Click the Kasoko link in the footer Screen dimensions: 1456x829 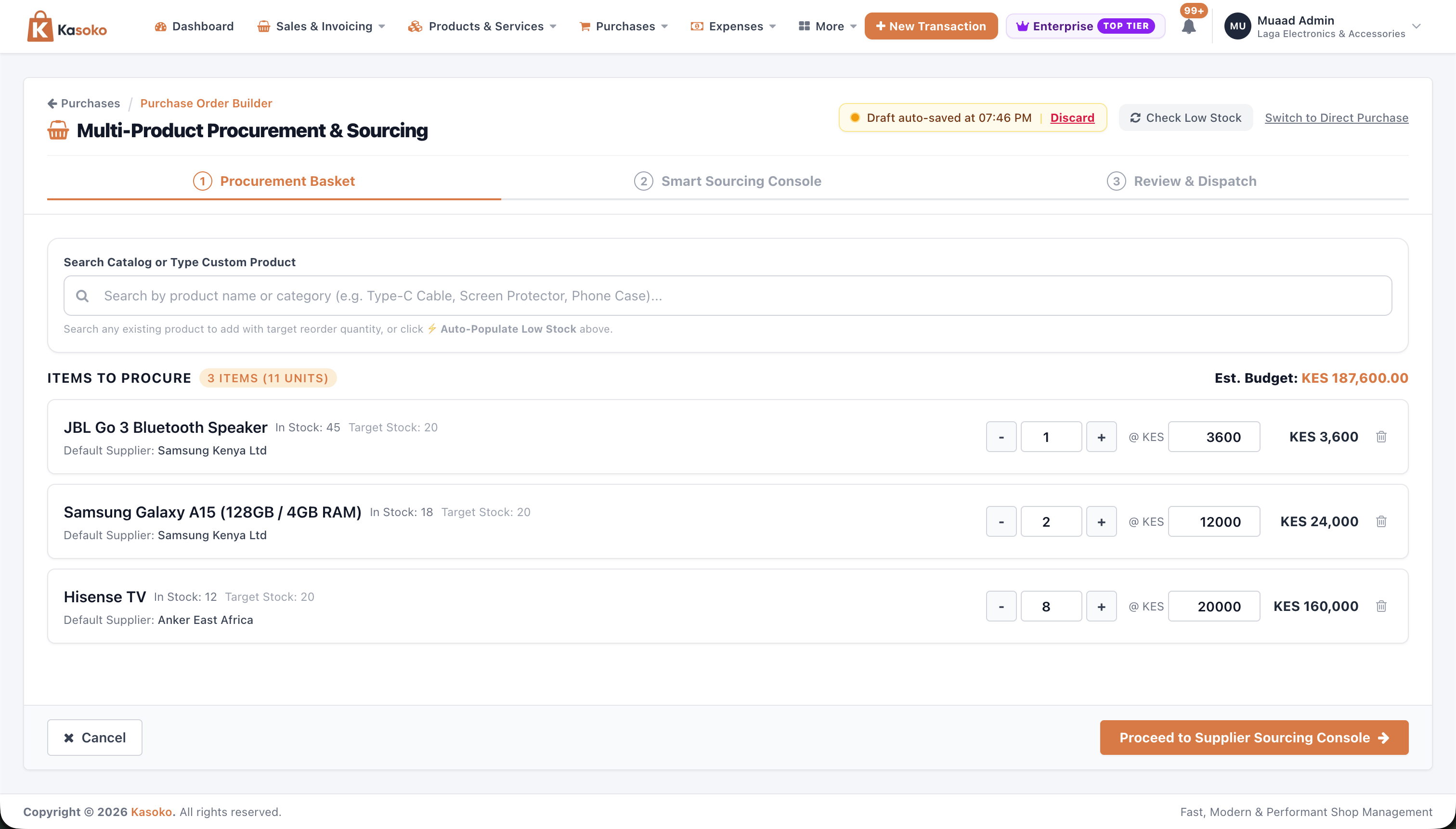(x=152, y=812)
